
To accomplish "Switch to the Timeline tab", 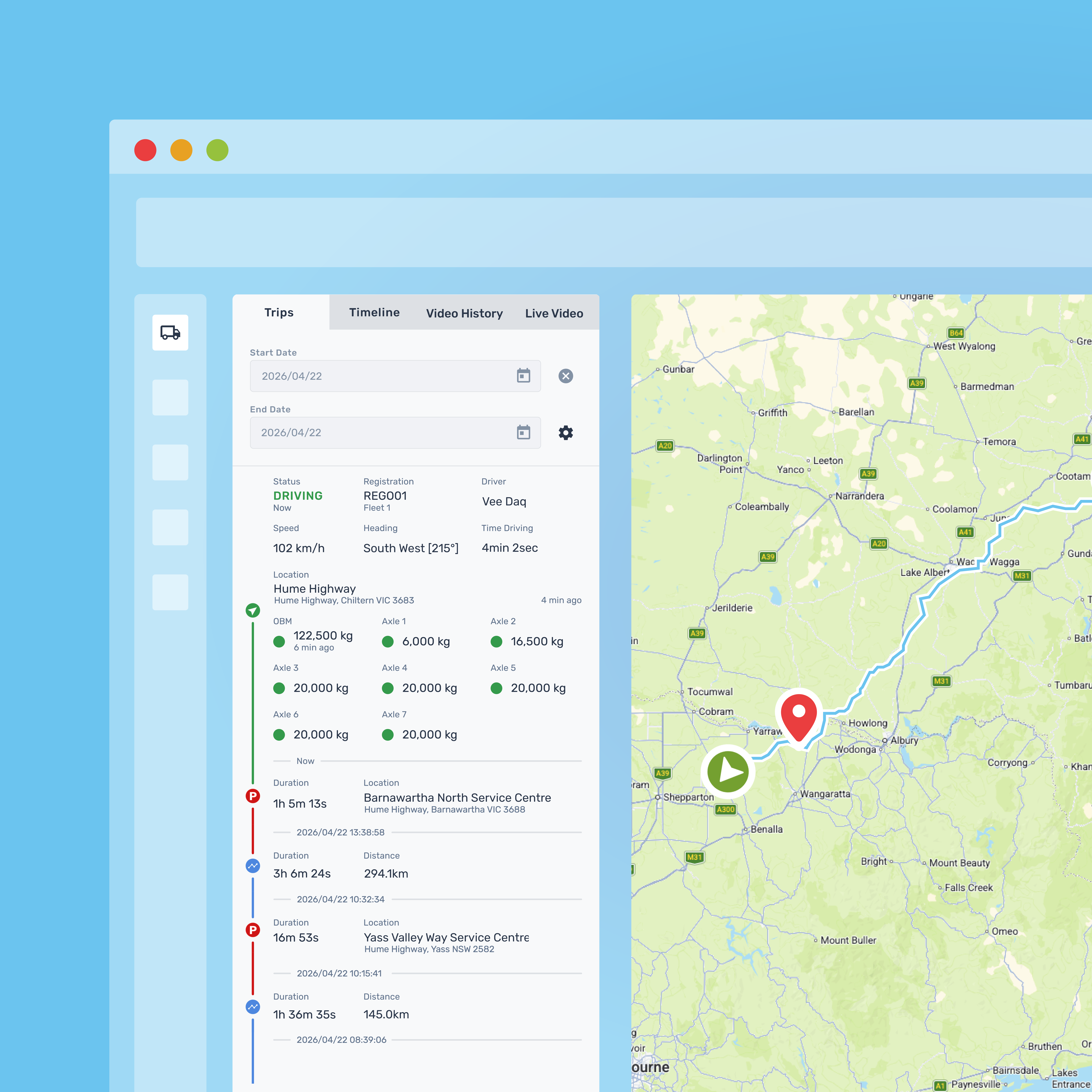I will coord(374,313).
